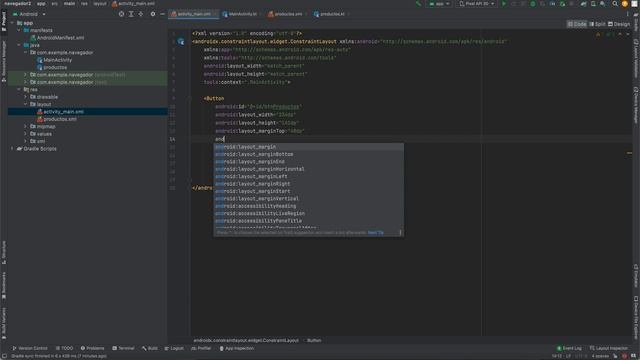The height and width of the screenshot is (360, 640).
Task: Open Version Control tool window
Action: [30, 348]
